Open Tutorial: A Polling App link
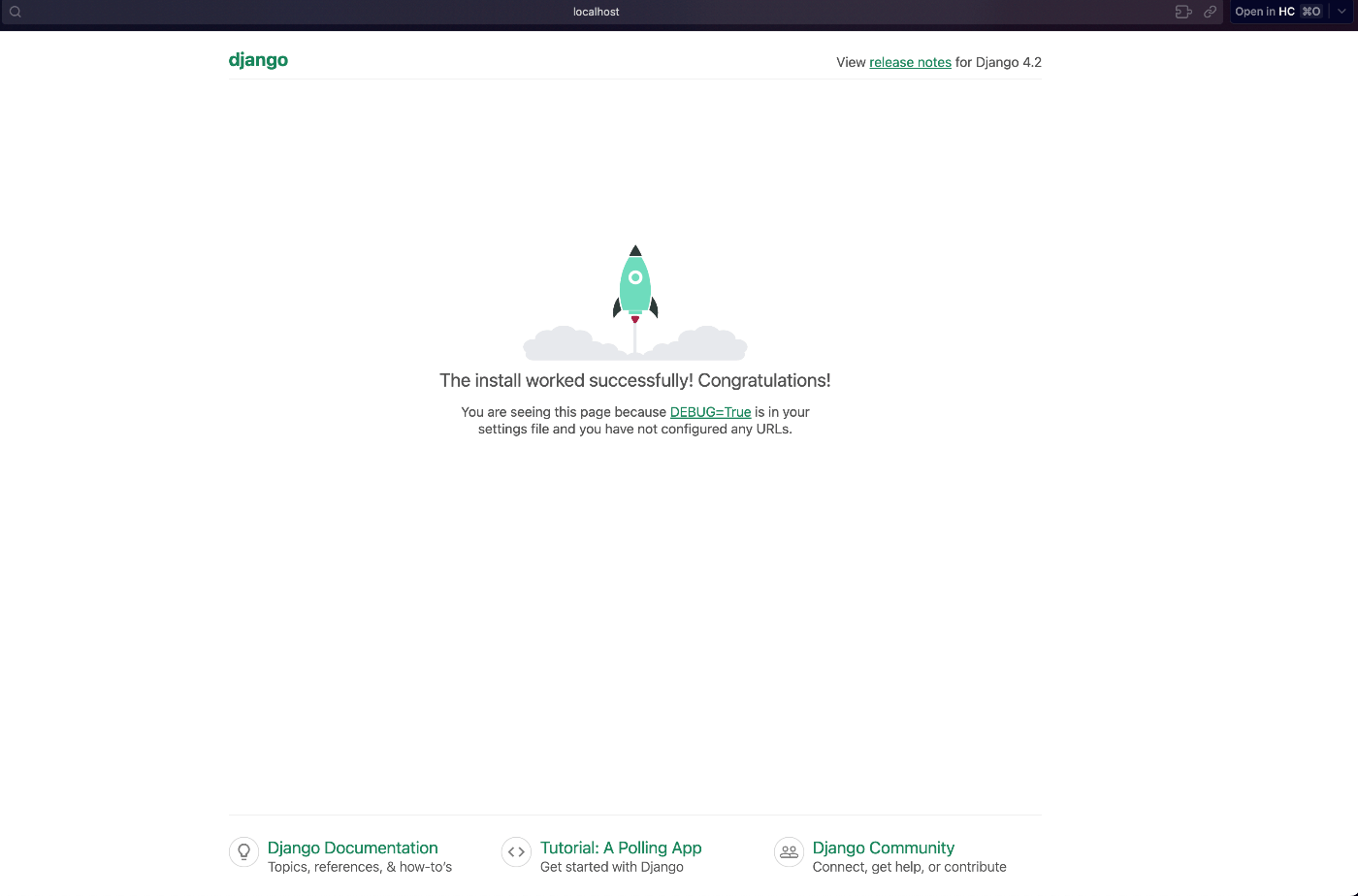The width and height of the screenshot is (1358, 896). tap(621, 848)
